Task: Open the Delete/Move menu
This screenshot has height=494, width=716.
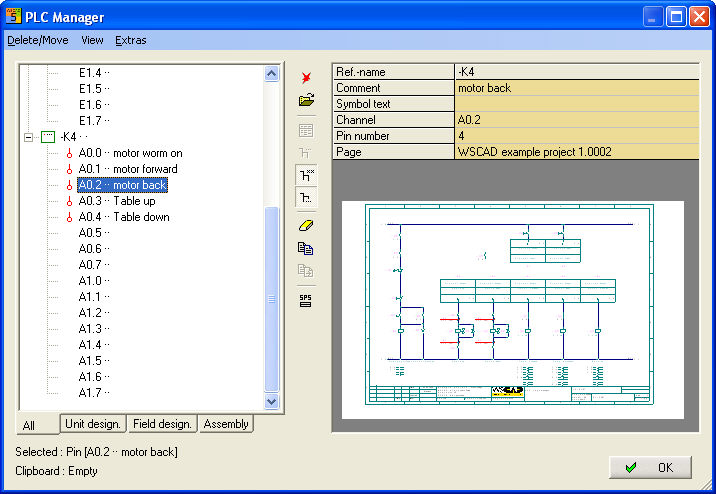Action: tap(38, 40)
